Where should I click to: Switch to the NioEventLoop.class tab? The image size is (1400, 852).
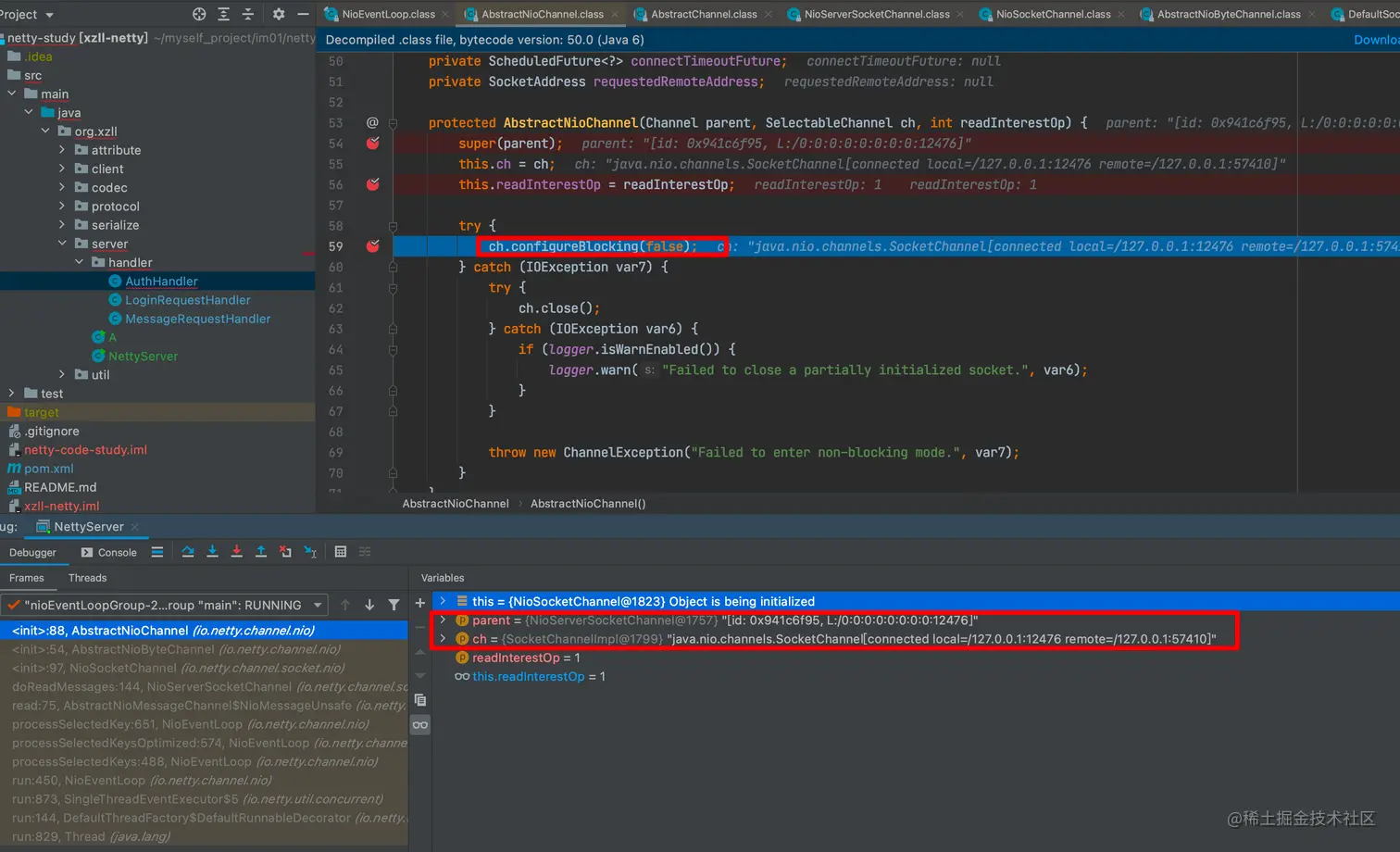point(387,14)
